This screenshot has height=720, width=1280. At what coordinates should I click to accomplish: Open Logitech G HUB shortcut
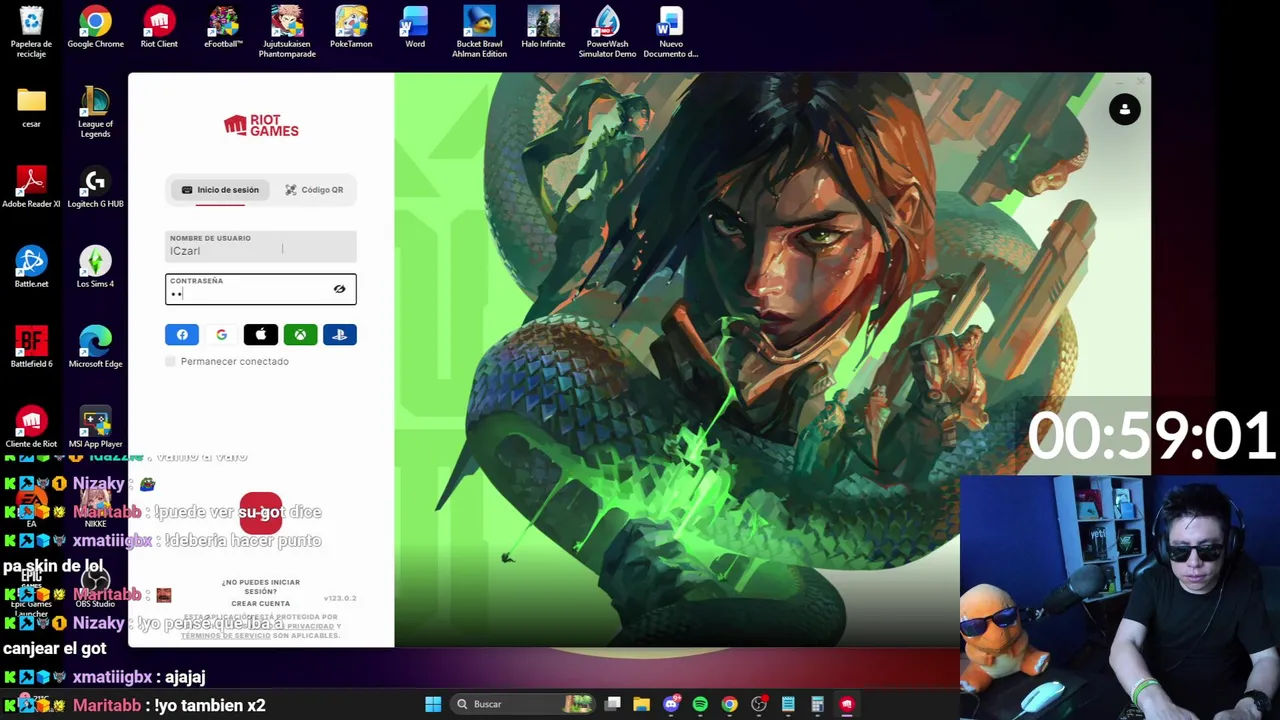tap(95, 187)
